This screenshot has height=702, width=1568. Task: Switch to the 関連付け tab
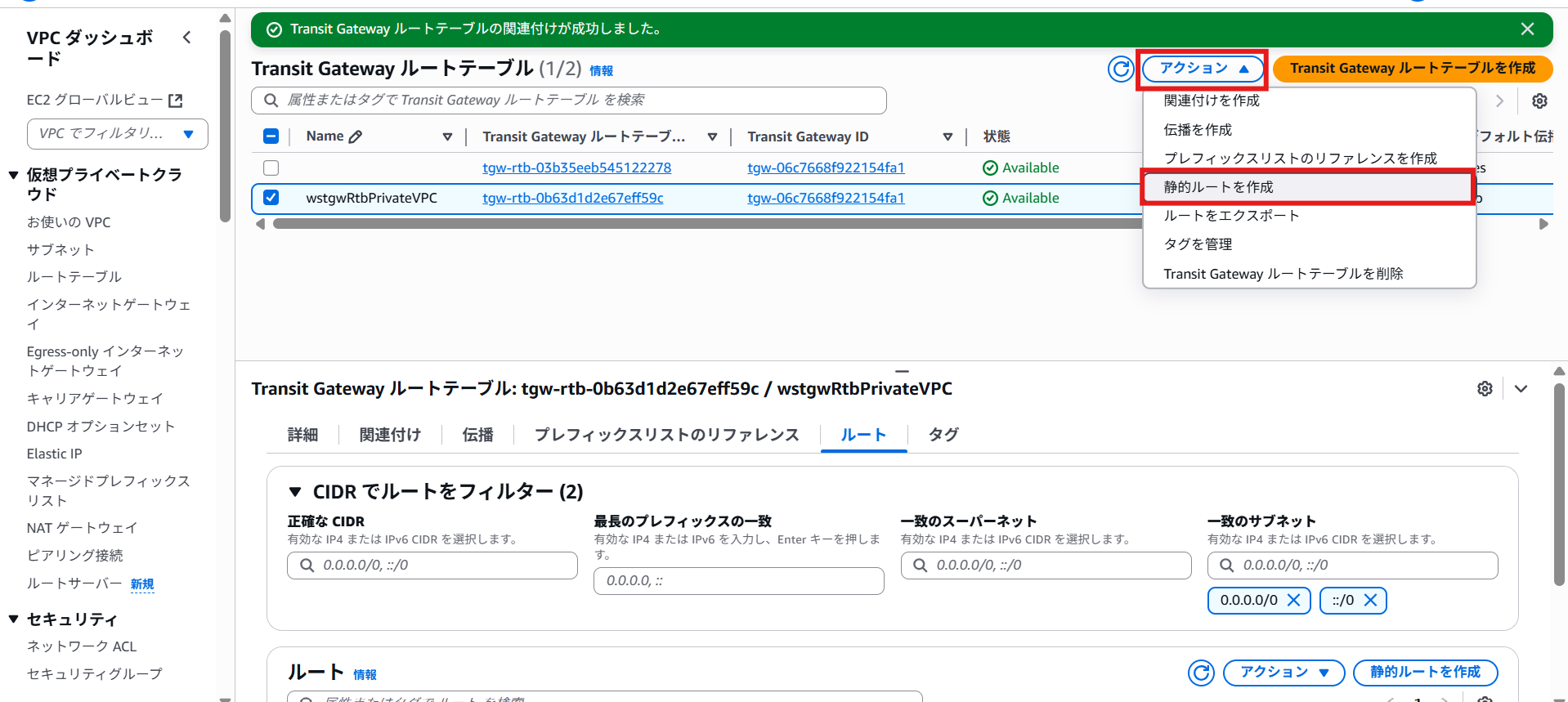coord(390,435)
